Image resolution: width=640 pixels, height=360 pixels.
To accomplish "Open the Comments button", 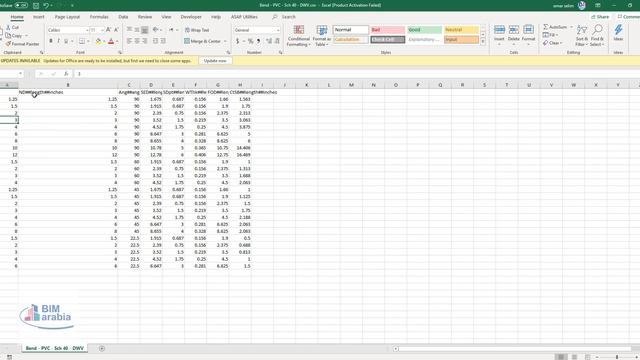I will click(x=629, y=17).
